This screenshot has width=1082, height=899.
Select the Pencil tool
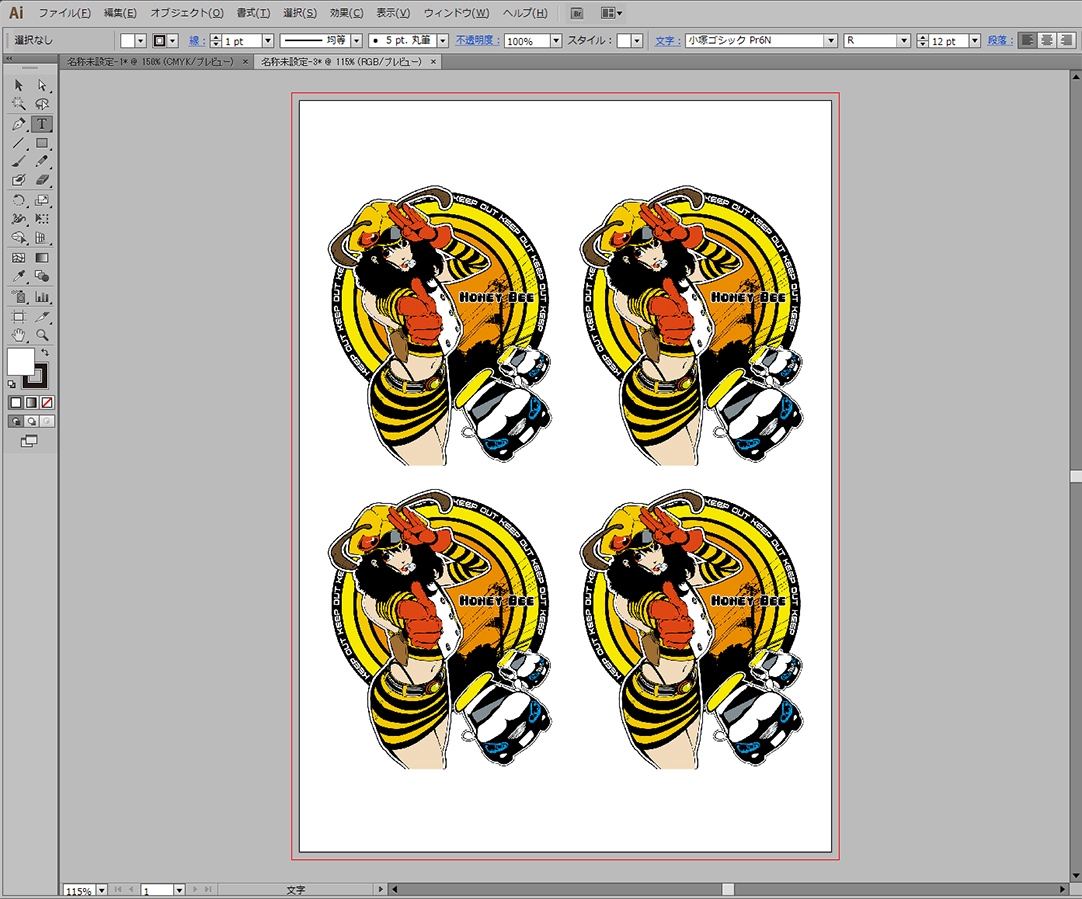click(42, 161)
